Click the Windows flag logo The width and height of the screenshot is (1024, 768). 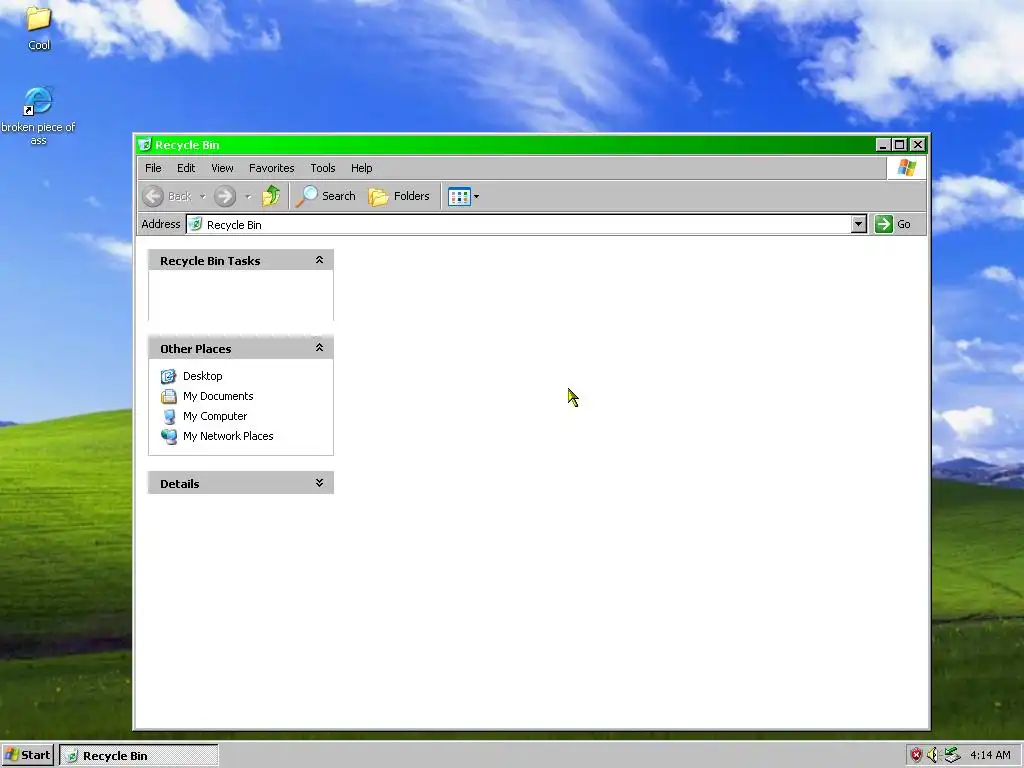tap(906, 168)
